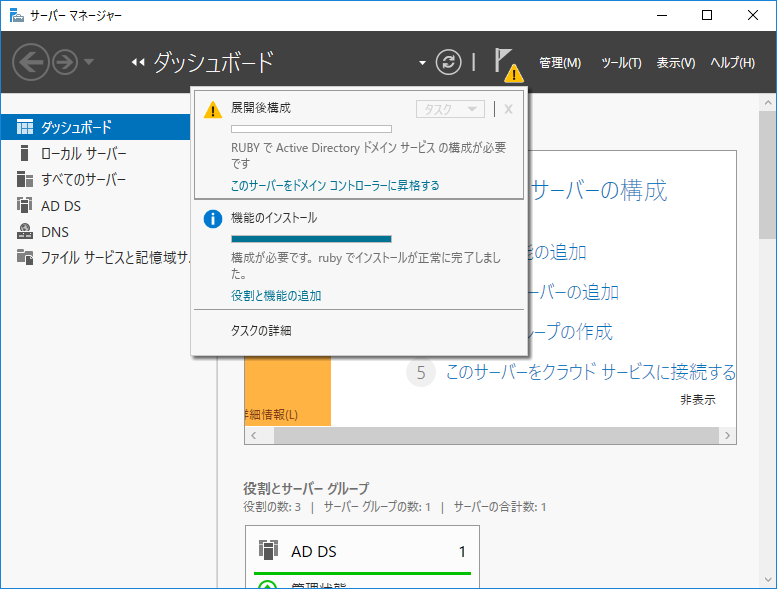This screenshot has width=777, height=589.
Task: Click the dashboard grid icon in sidebar
Action: (x=25, y=127)
